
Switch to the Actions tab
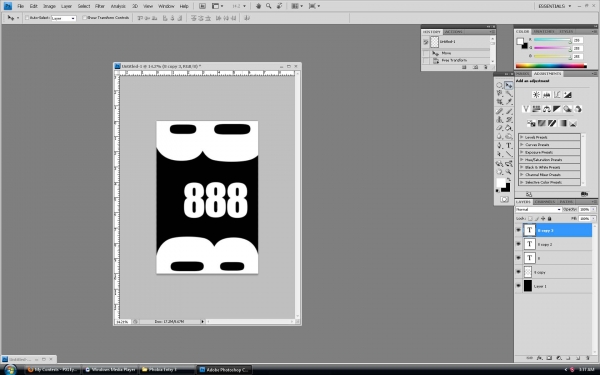pyautogui.click(x=453, y=32)
